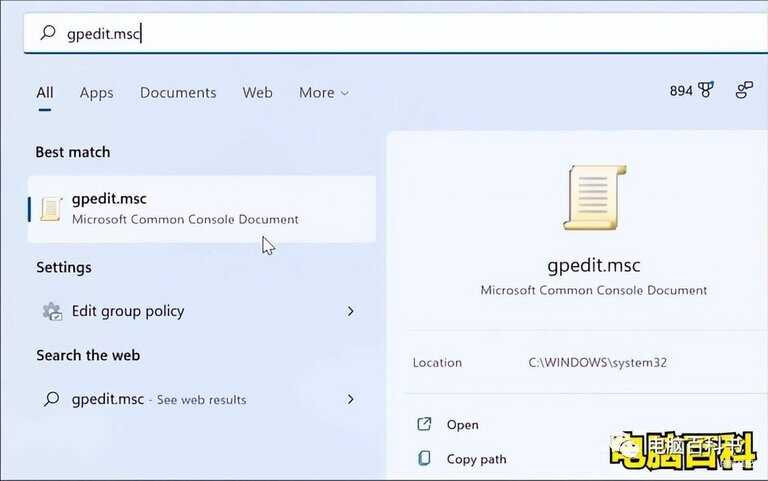768x481 pixels.
Task: Click Microsoft Common Console Document text in preview
Action: point(594,290)
